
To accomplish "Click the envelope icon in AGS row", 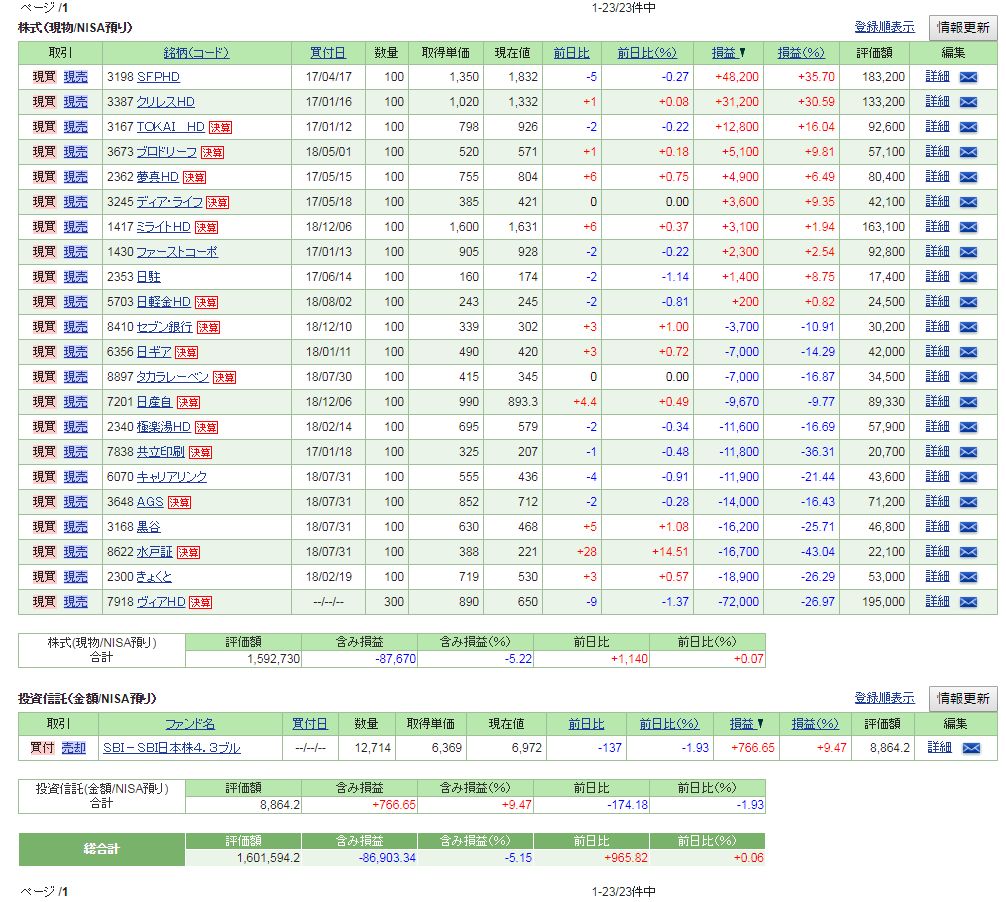I will click(x=968, y=502).
